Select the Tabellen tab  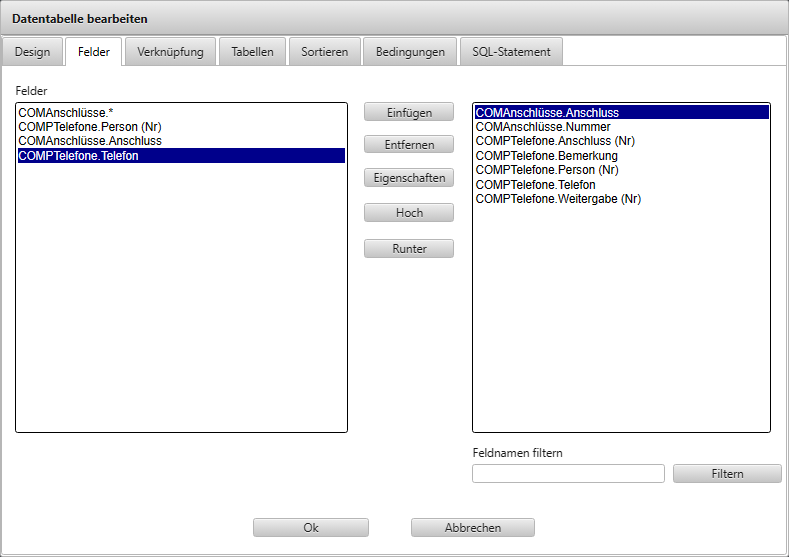(x=252, y=52)
